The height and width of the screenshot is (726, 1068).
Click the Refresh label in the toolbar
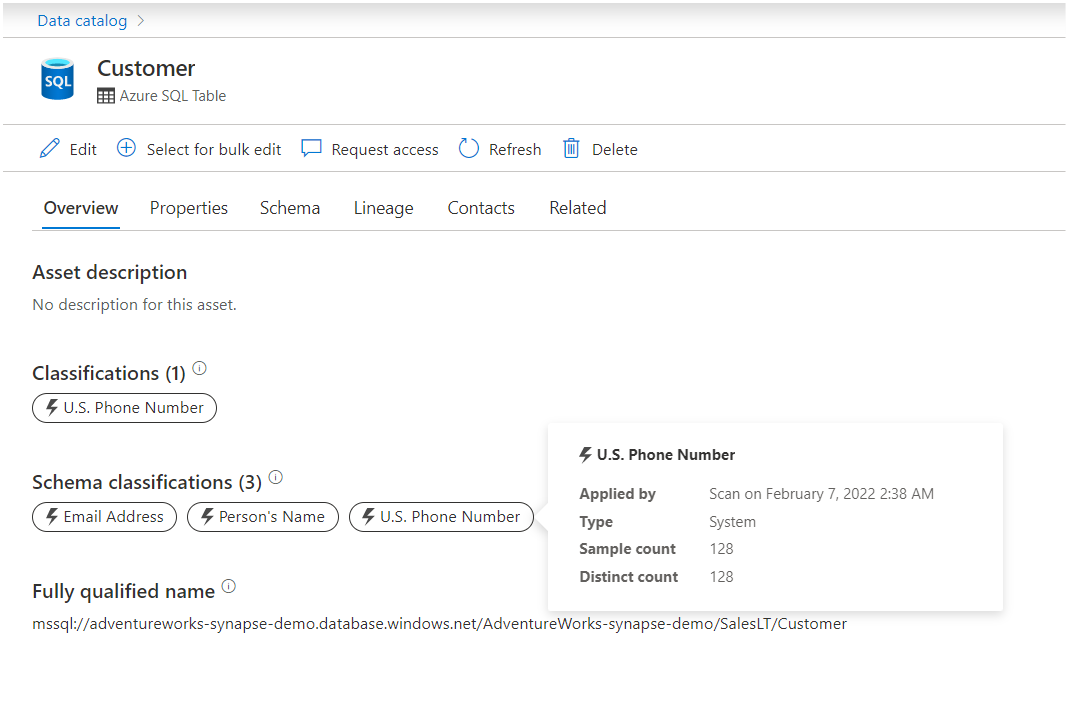515,149
